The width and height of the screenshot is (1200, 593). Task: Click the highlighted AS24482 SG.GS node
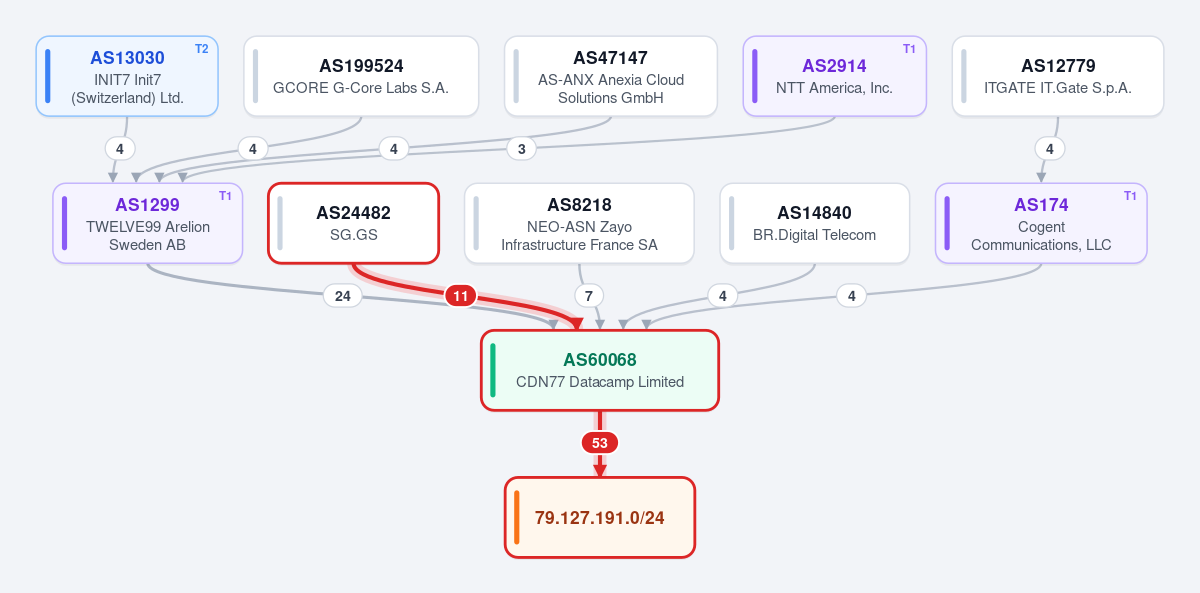(354, 223)
